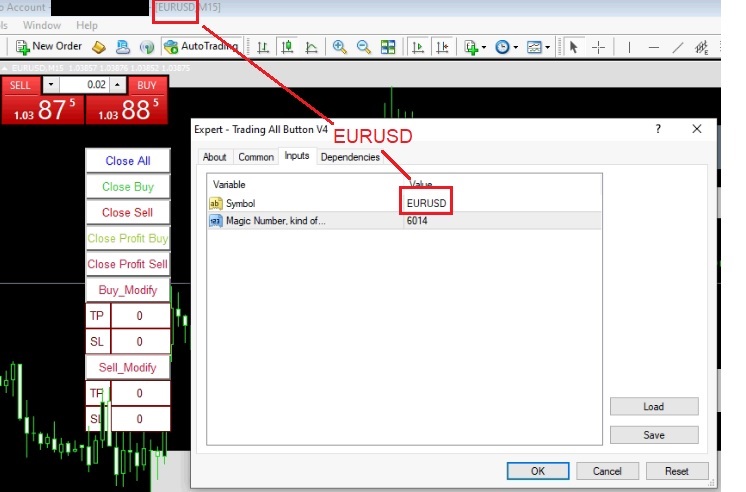Click the Buy_Modify button
The height and width of the screenshot is (492, 746).
tap(128, 290)
